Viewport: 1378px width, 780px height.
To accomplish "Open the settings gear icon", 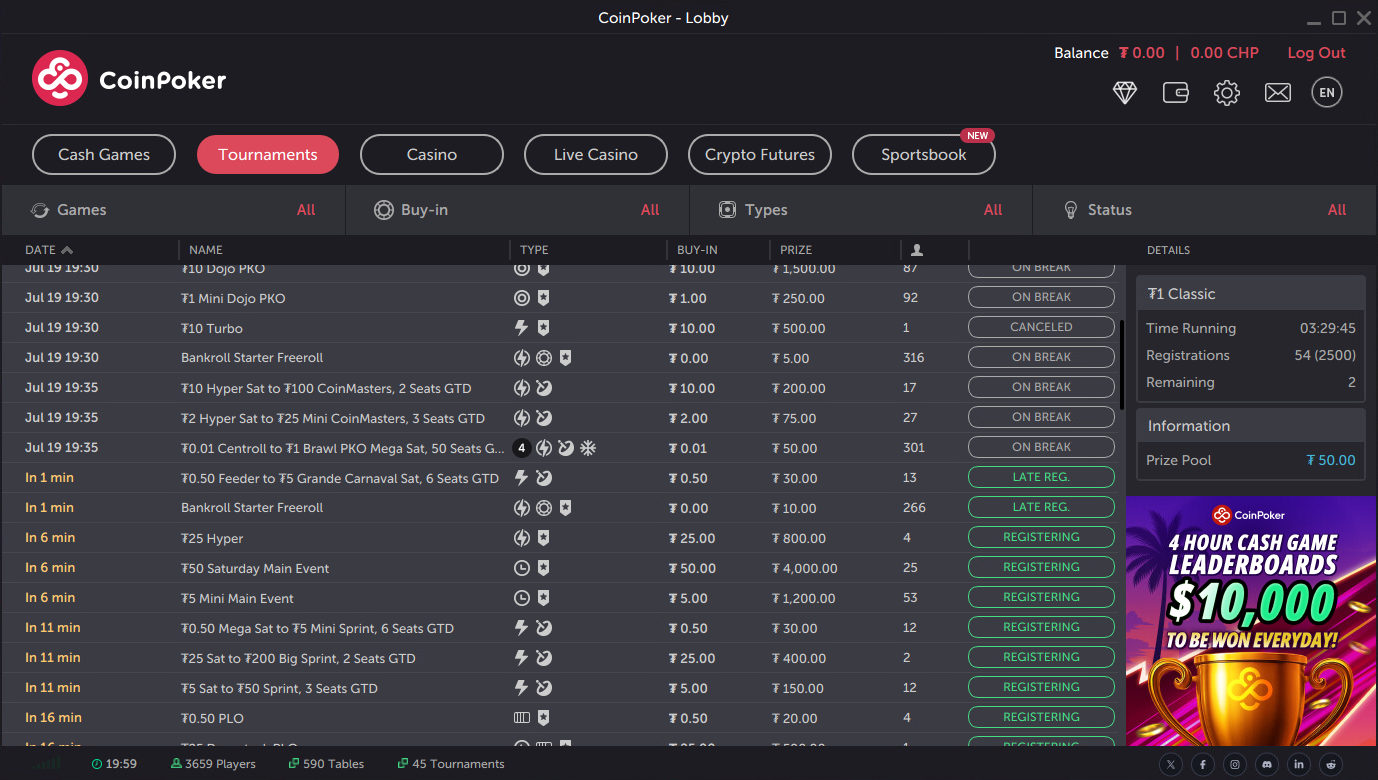I will coord(1227,93).
